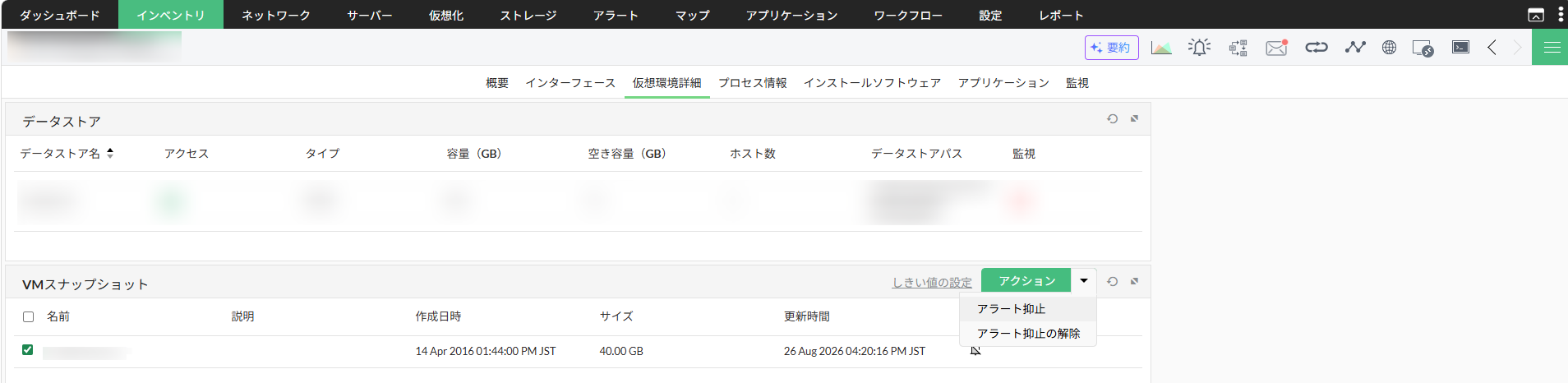Refresh the VMスナップショット panel

1112,281
